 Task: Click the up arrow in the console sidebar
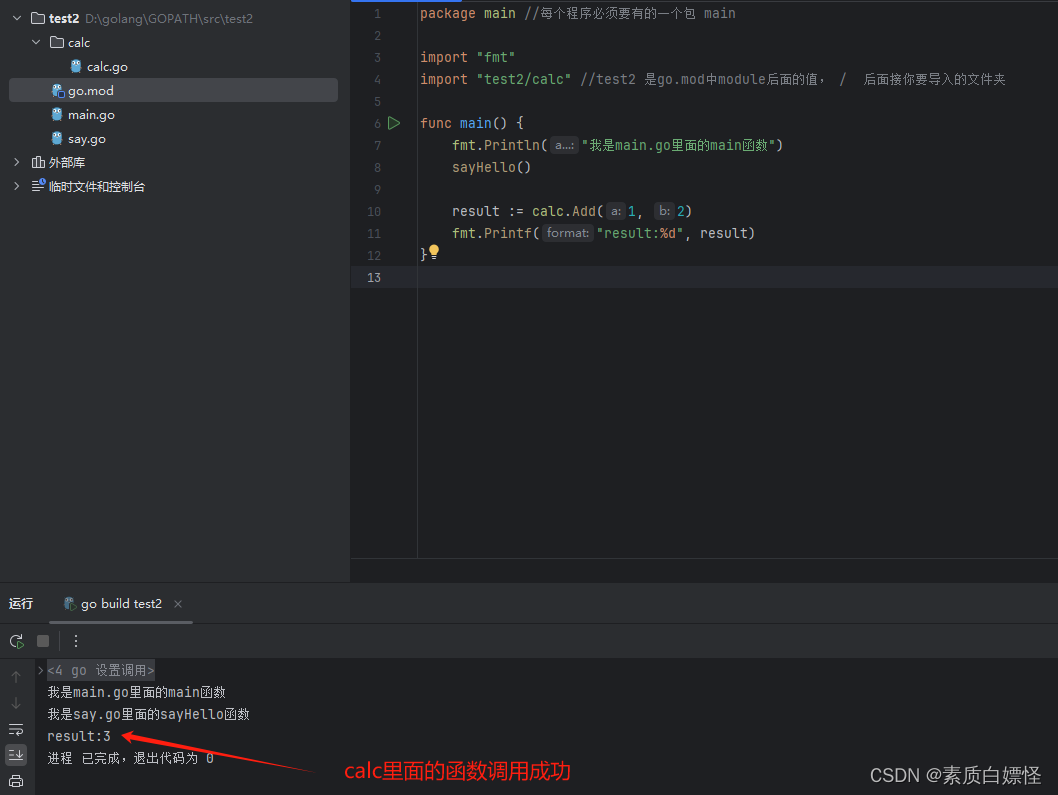tap(16, 677)
